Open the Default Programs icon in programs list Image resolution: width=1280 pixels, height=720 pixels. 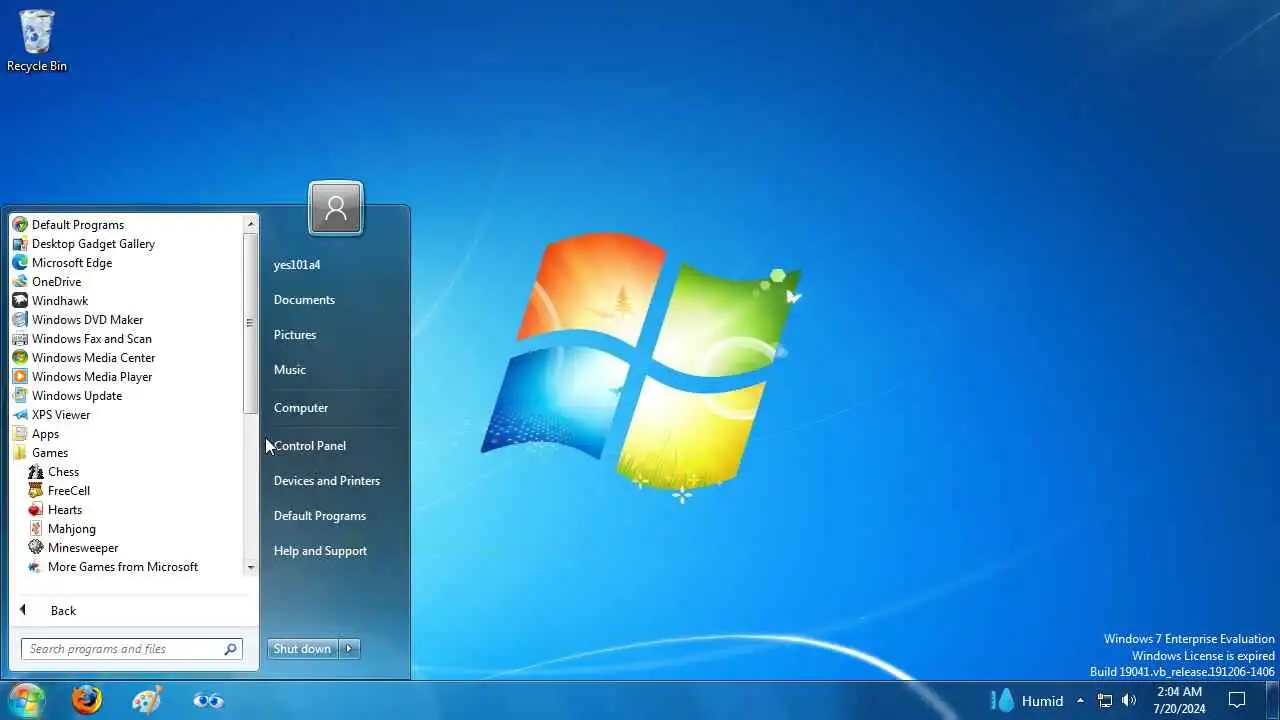coord(20,225)
